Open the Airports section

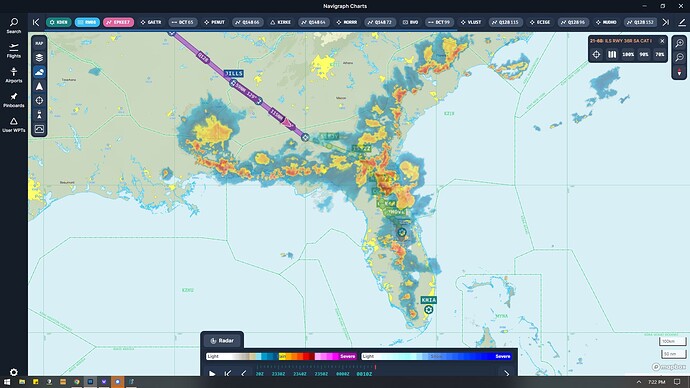(14, 75)
